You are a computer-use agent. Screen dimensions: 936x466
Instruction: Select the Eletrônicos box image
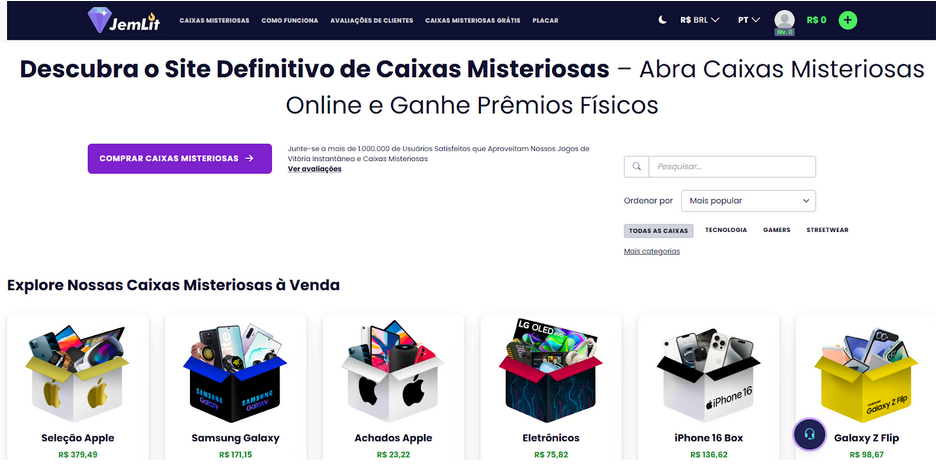coord(550,371)
